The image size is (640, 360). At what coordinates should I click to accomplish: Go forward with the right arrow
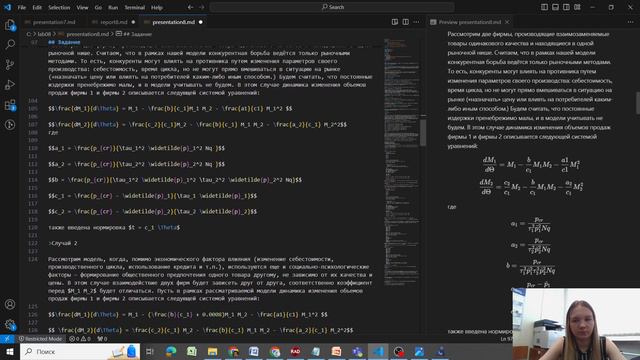point(202,7)
